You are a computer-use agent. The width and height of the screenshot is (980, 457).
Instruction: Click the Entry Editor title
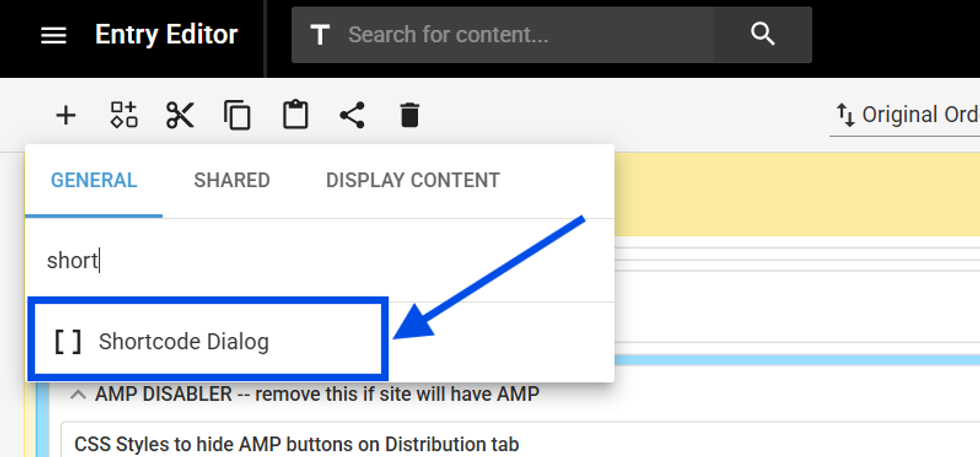tap(166, 35)
